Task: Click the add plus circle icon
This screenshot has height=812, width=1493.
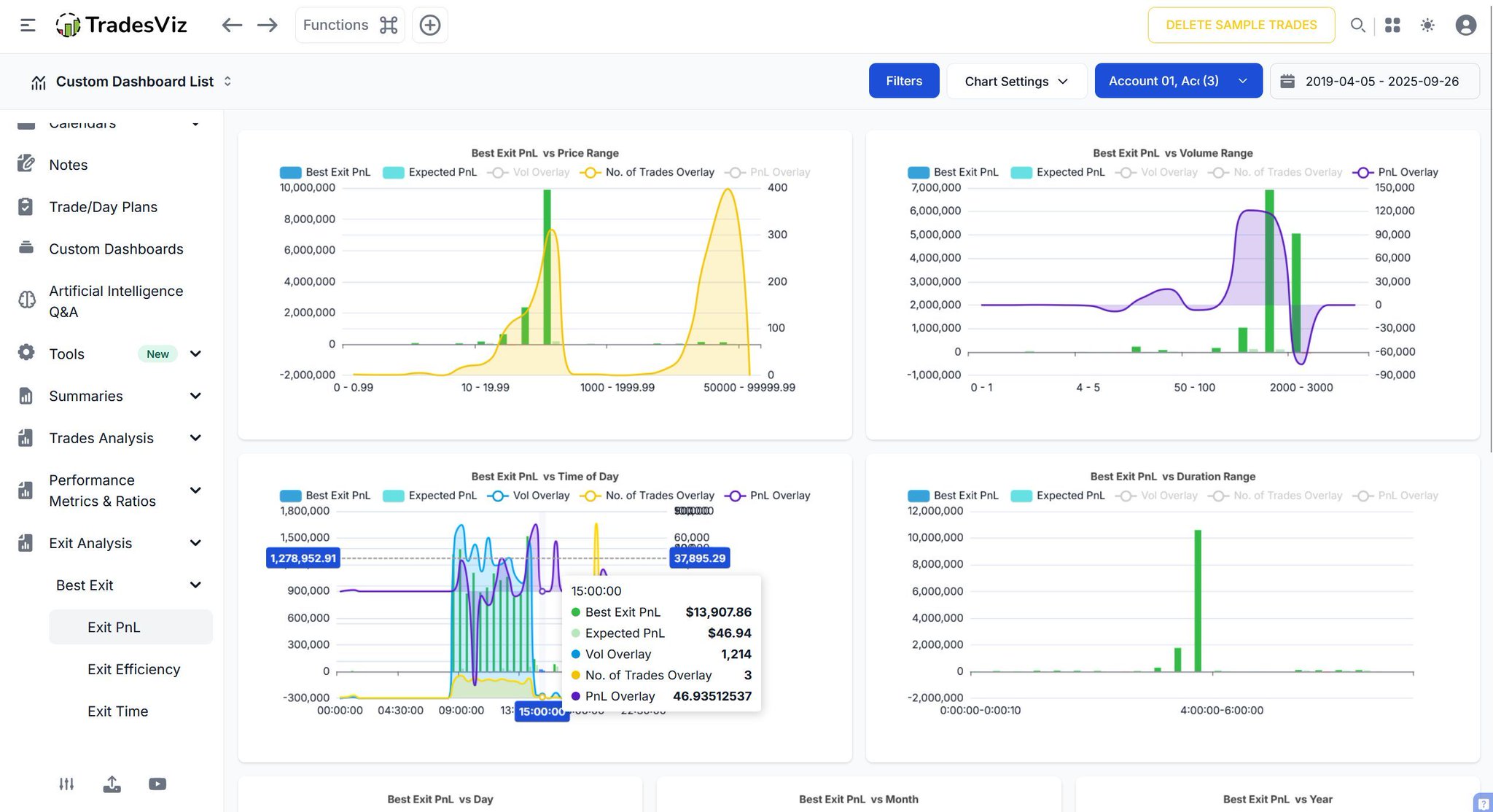Action: 430,26
